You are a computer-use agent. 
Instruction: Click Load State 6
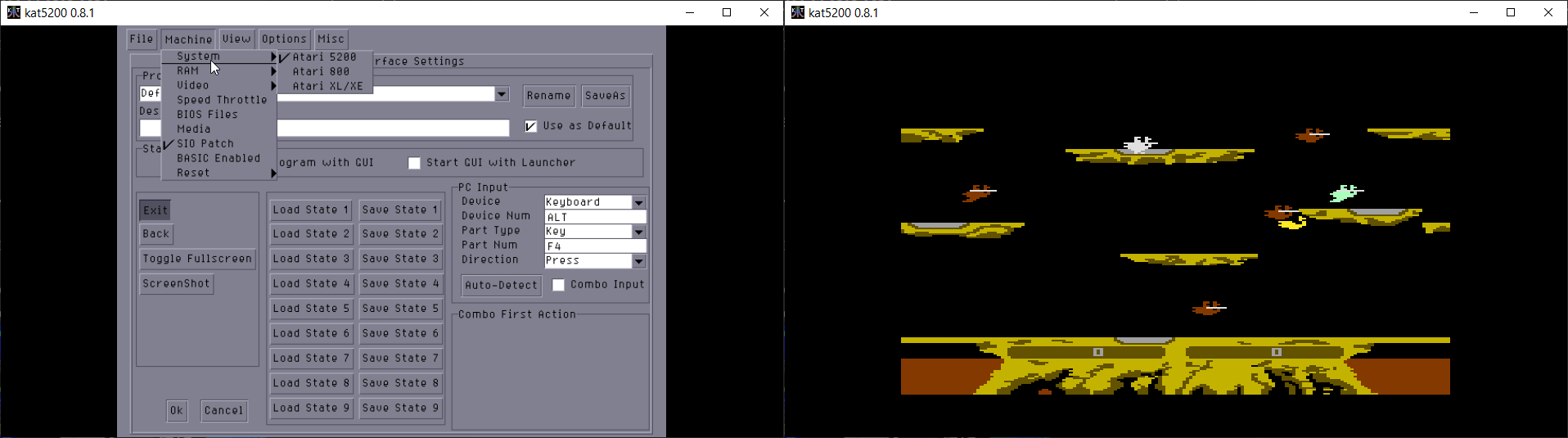311,334
